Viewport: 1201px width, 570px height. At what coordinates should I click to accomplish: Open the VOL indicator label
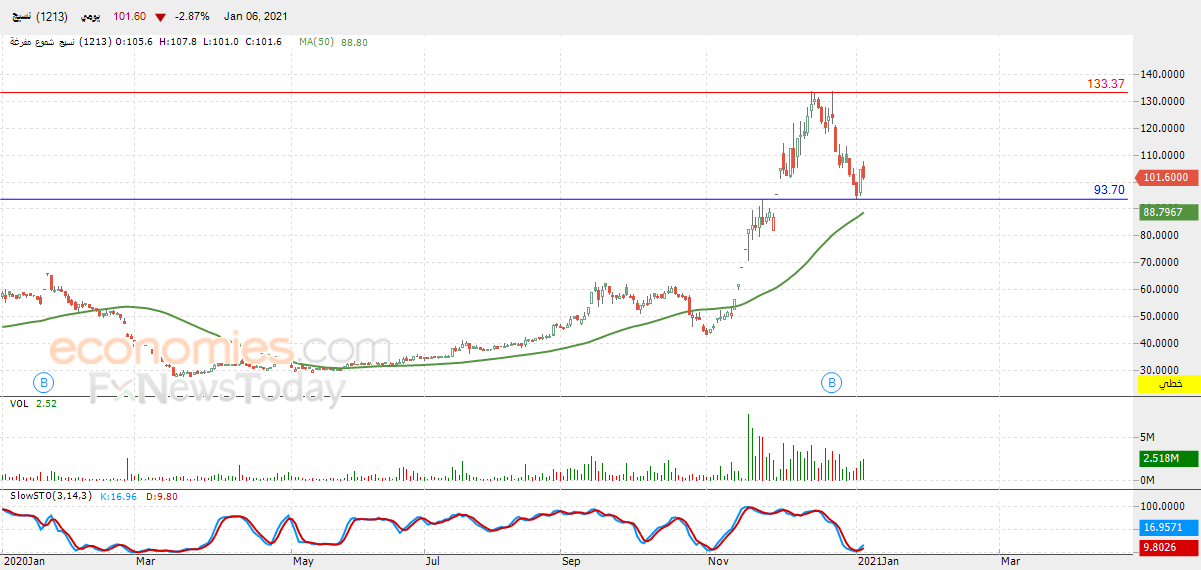pyautogui.click(x=18, y=405)
